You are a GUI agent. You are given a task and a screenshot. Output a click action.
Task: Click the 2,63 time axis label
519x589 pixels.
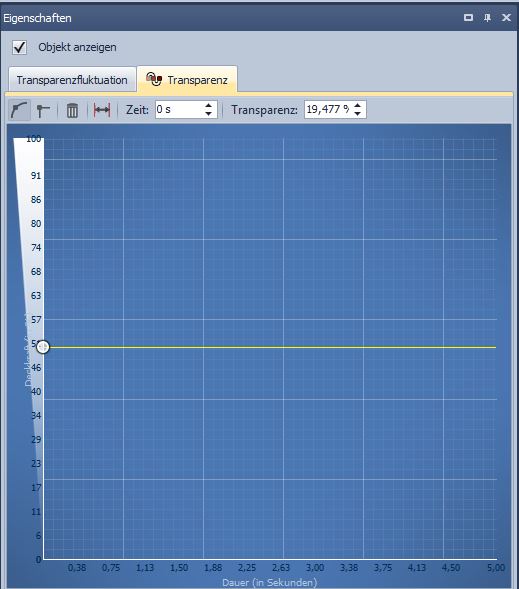coord(281,568)
